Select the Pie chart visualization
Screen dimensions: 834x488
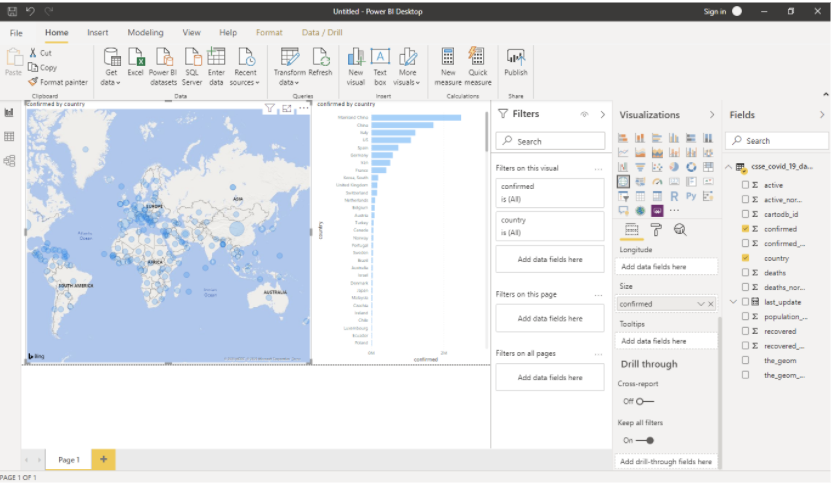click(x=674, y=167)
